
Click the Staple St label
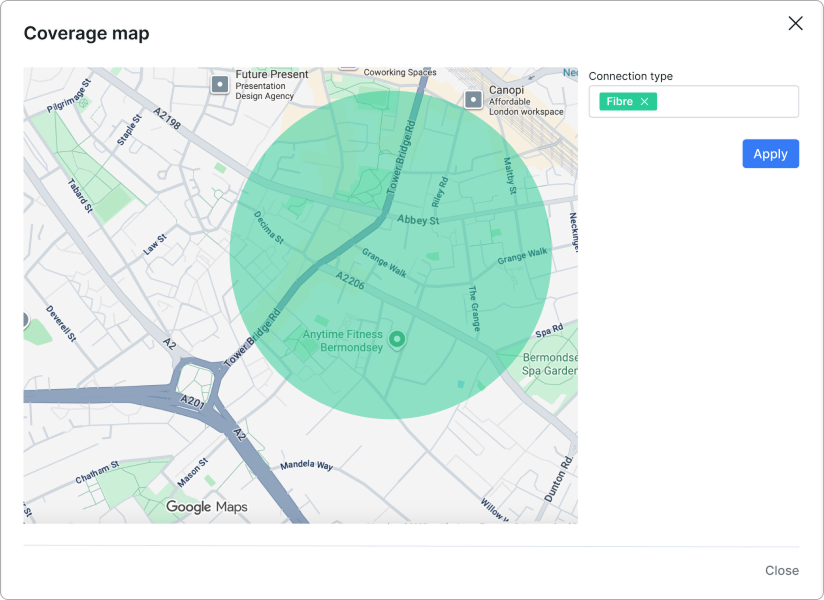[x=129, y=130]
